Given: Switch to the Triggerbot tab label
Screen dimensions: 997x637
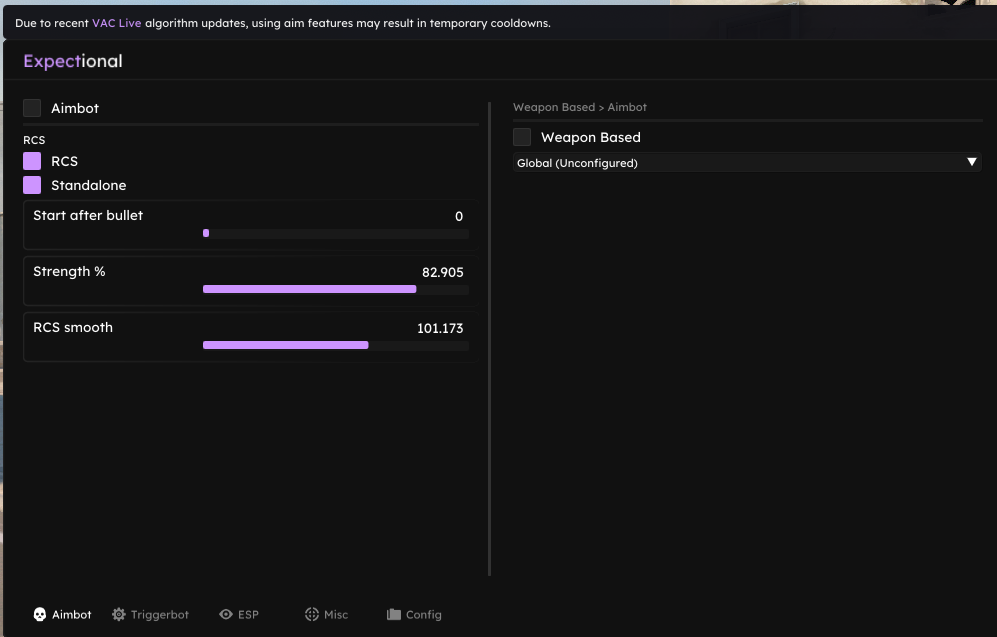Looking at the screenshot, I should click(x=160, y=615).
